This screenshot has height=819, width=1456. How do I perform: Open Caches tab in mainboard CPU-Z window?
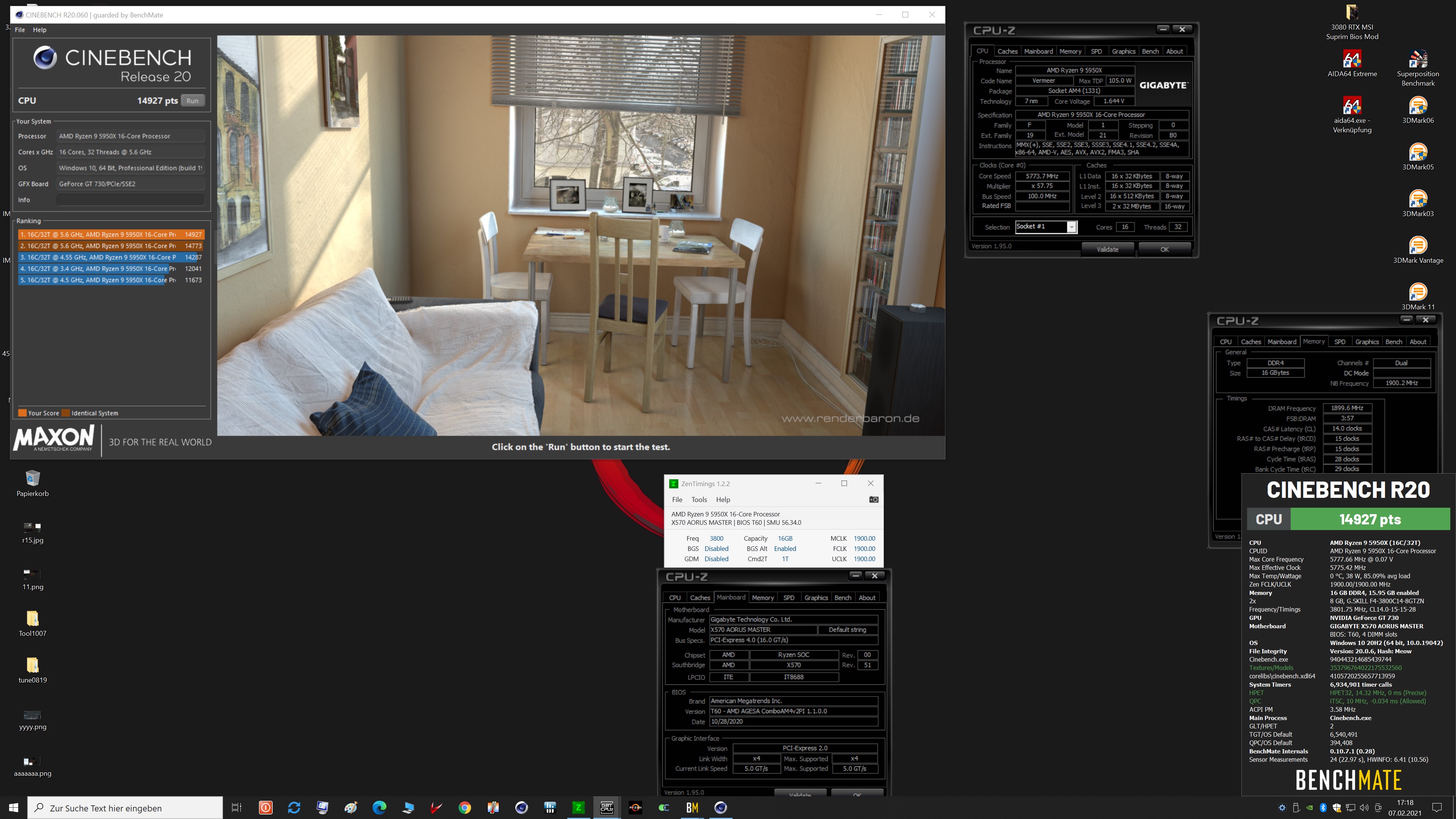click(x=700, y=598)
